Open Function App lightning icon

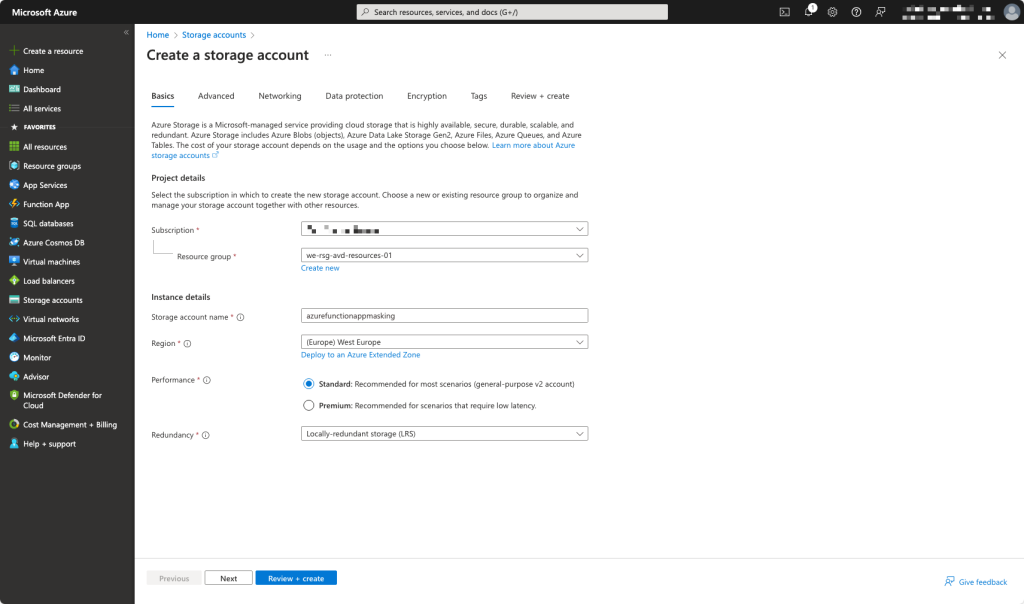click(x=14, y=204)
